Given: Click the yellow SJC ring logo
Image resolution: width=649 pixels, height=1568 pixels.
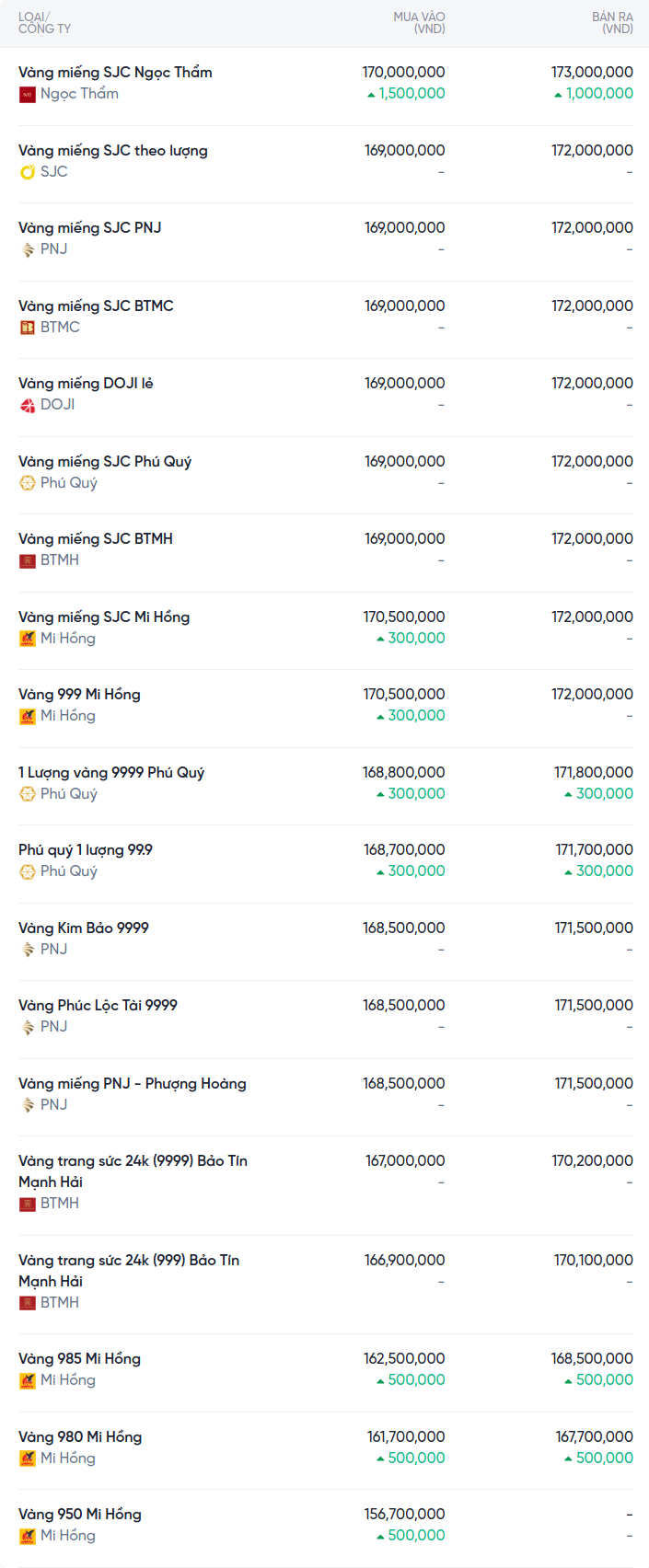Looking at the screenshot, I should click(28, 172).
